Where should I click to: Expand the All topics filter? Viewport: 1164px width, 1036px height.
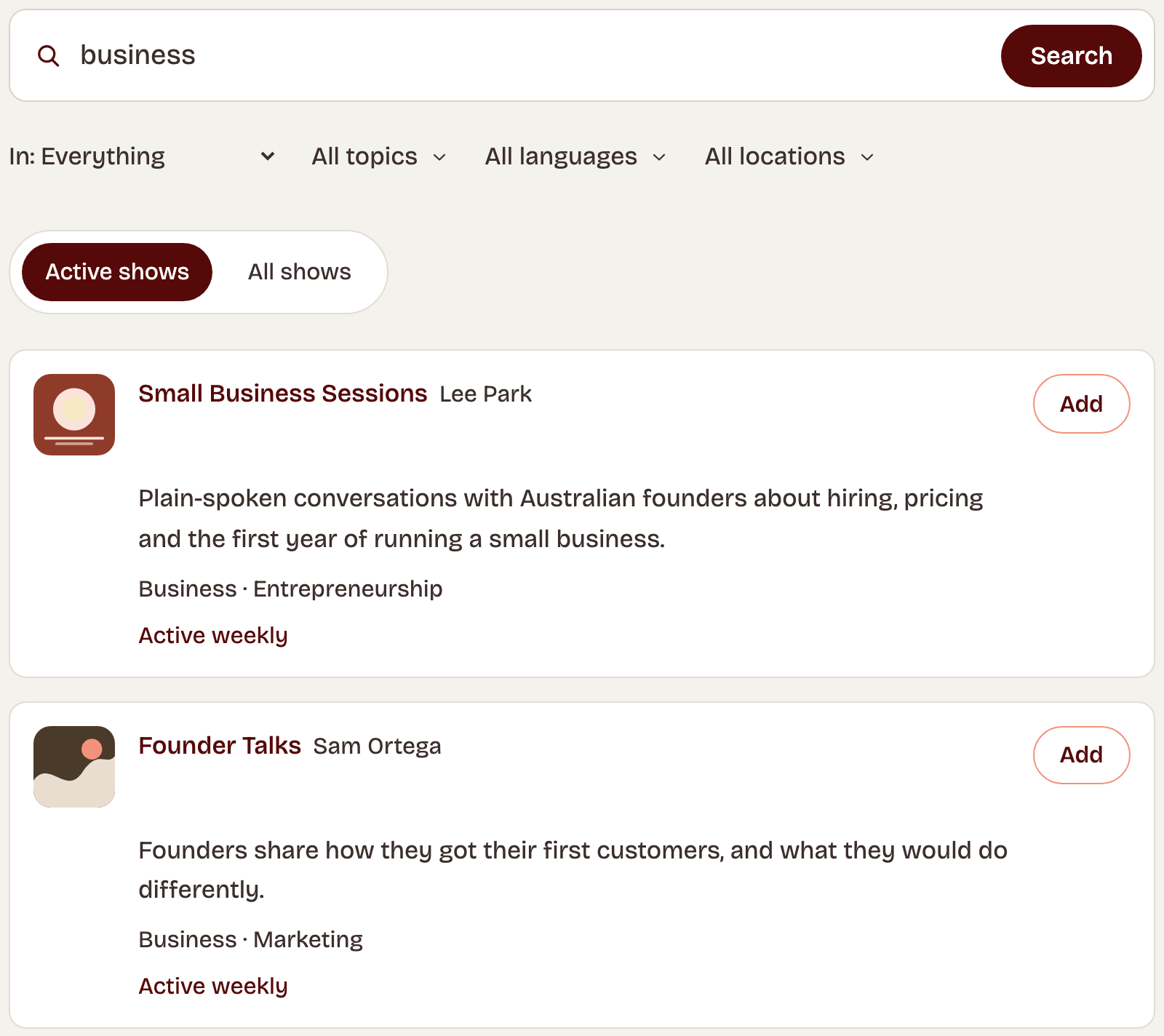tap(379, 156)
